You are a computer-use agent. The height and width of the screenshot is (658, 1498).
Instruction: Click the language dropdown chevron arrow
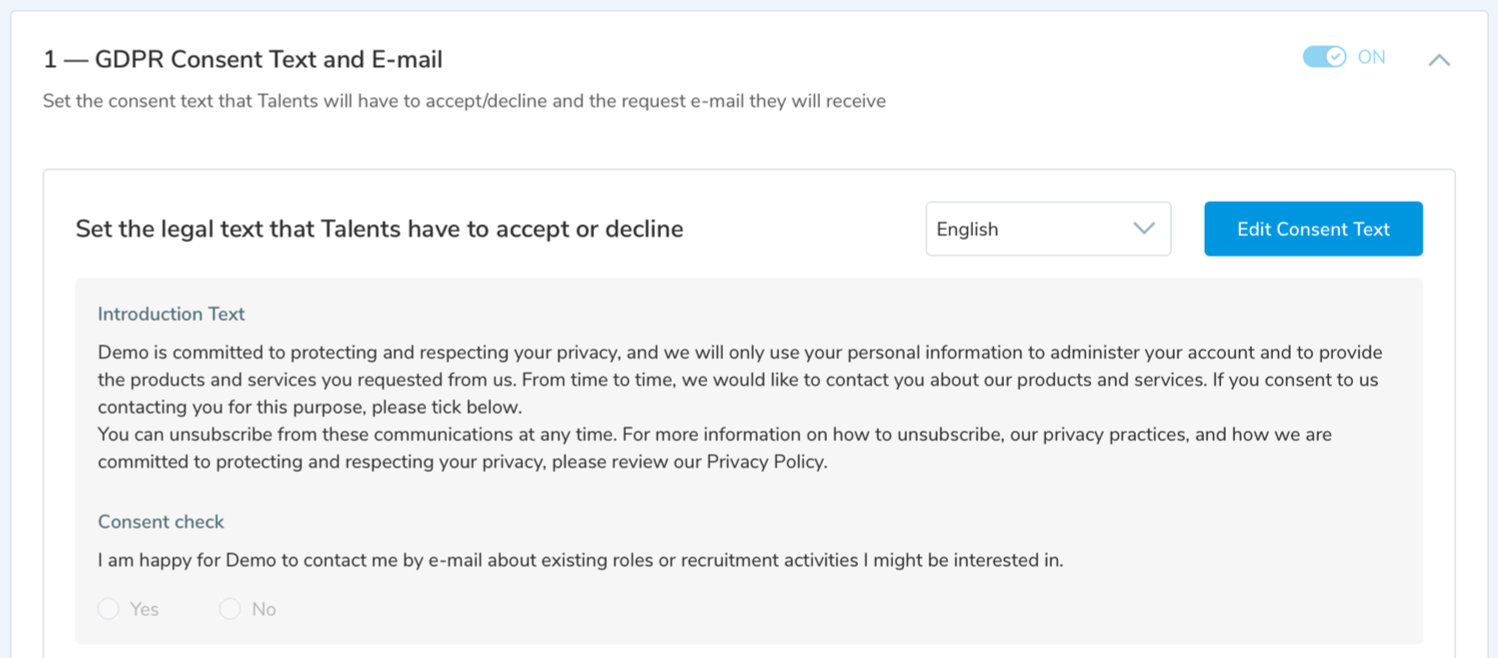coord(1144,229)
